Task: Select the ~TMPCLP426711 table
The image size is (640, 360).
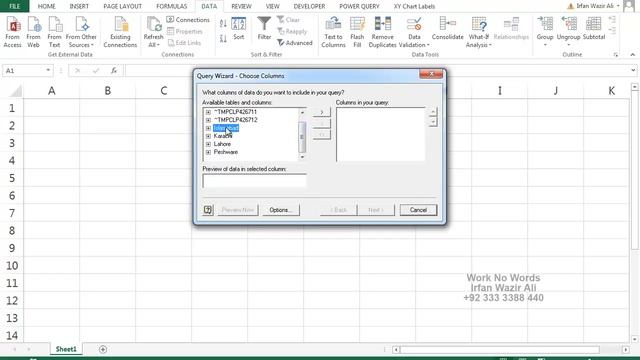Action: 235,112
